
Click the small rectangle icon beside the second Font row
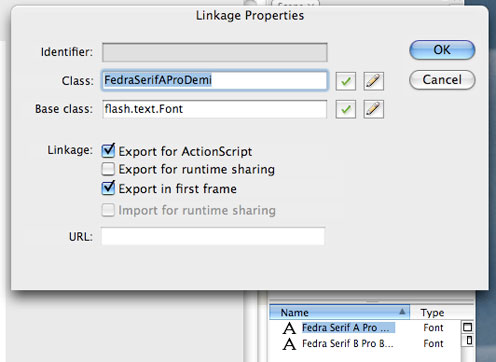click(469, 341)
